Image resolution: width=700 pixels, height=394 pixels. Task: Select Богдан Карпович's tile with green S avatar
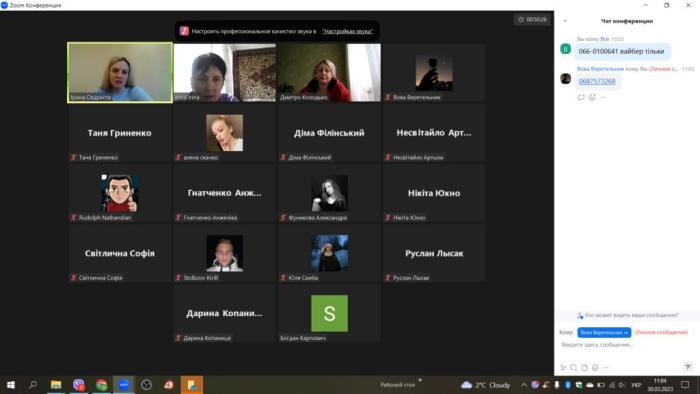tap(329, 313)
